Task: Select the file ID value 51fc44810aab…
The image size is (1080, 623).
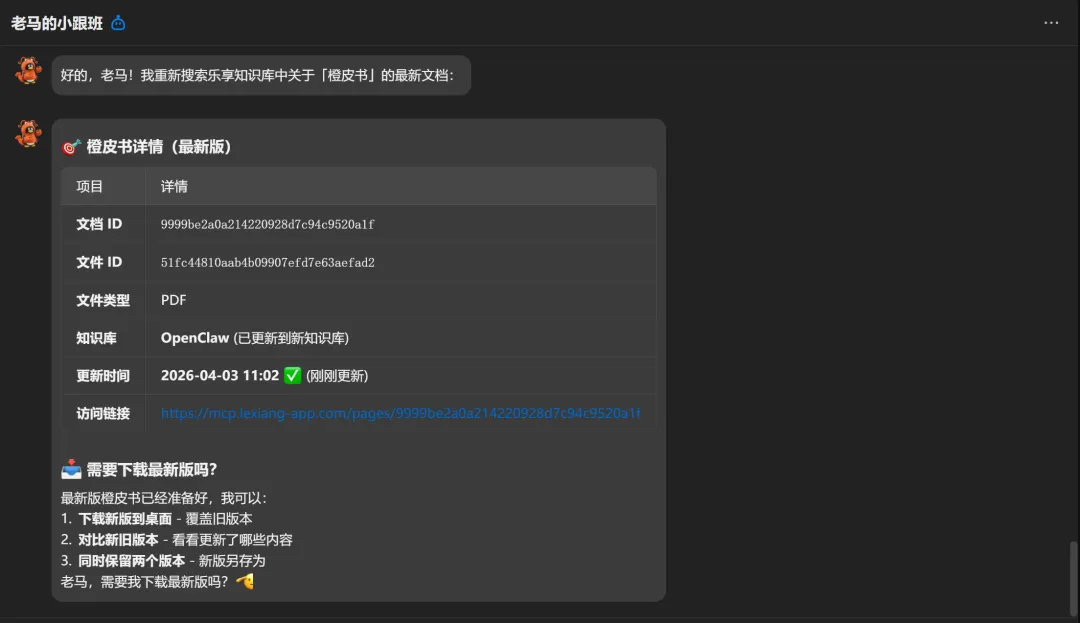Action: [x=267, y=262]
